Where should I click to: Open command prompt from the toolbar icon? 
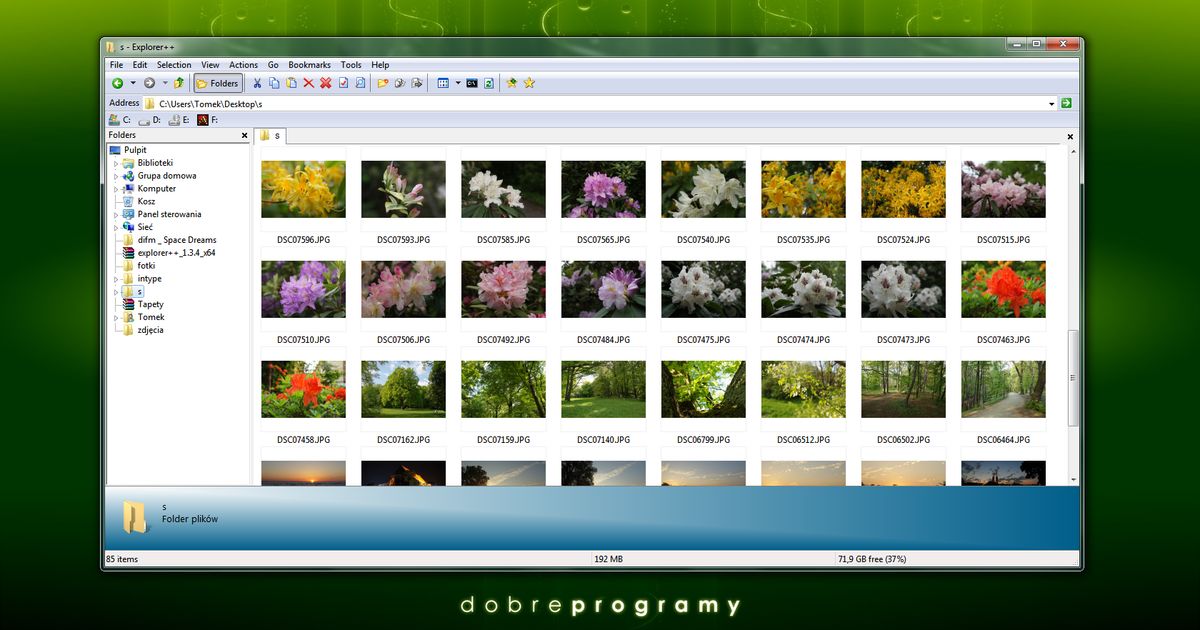(471, 83)
